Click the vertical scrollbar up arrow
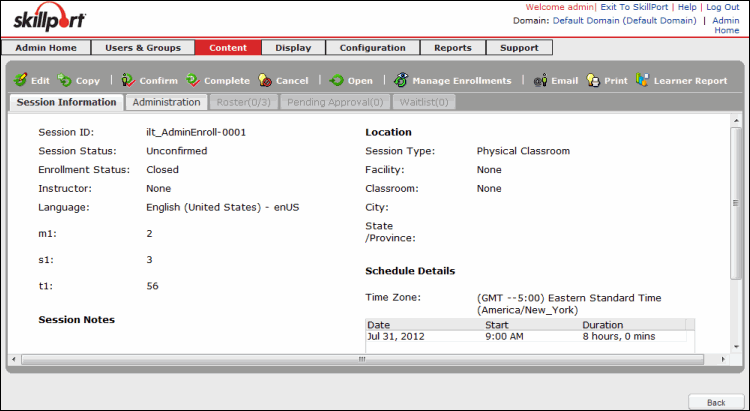The image size is (750, 411). pyautogui.click(x=736, y=120)
